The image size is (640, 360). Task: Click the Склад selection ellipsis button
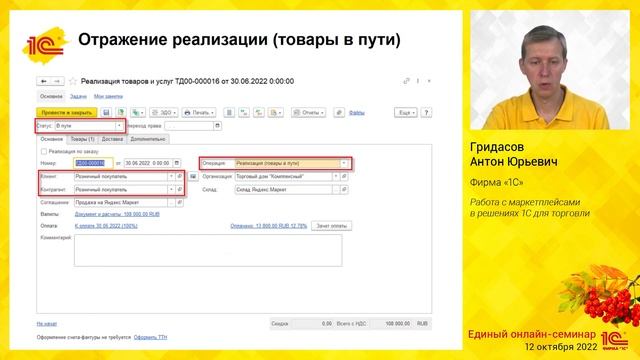click(336, 189)
